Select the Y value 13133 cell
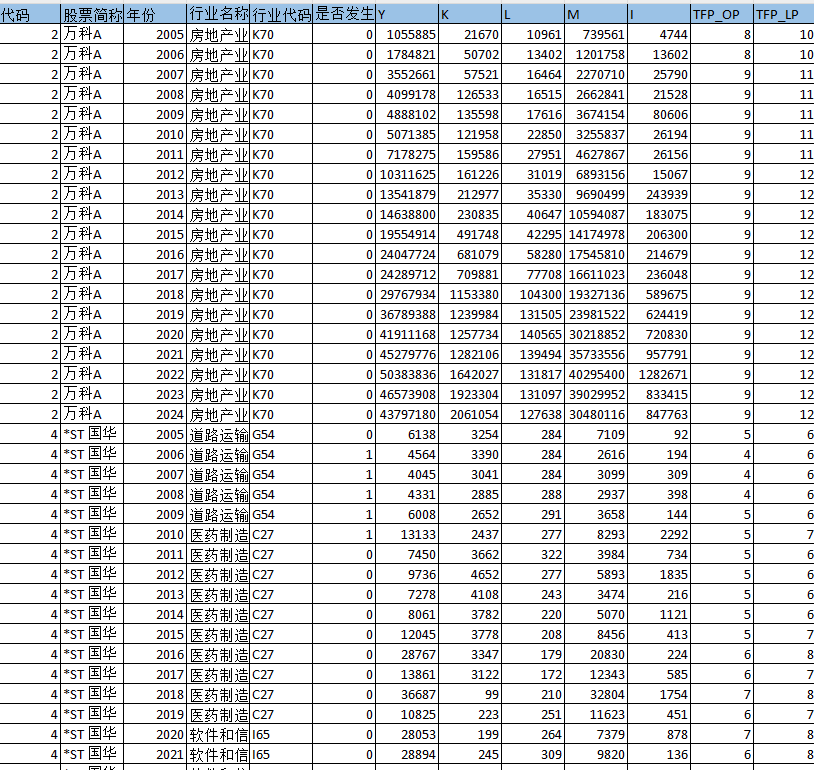The width and height of the screenshot is (814, 770). 407,534
